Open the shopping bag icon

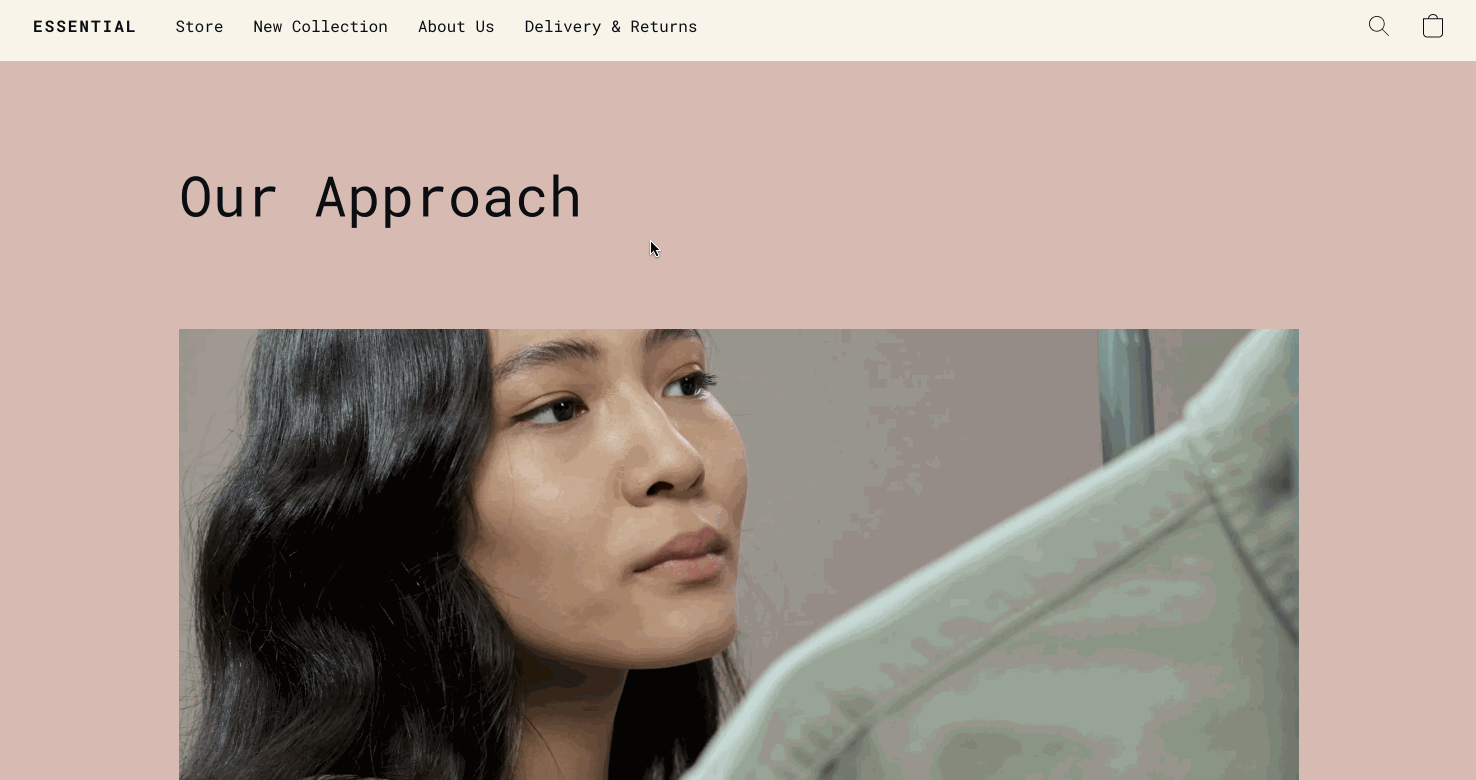(1433, 26)
